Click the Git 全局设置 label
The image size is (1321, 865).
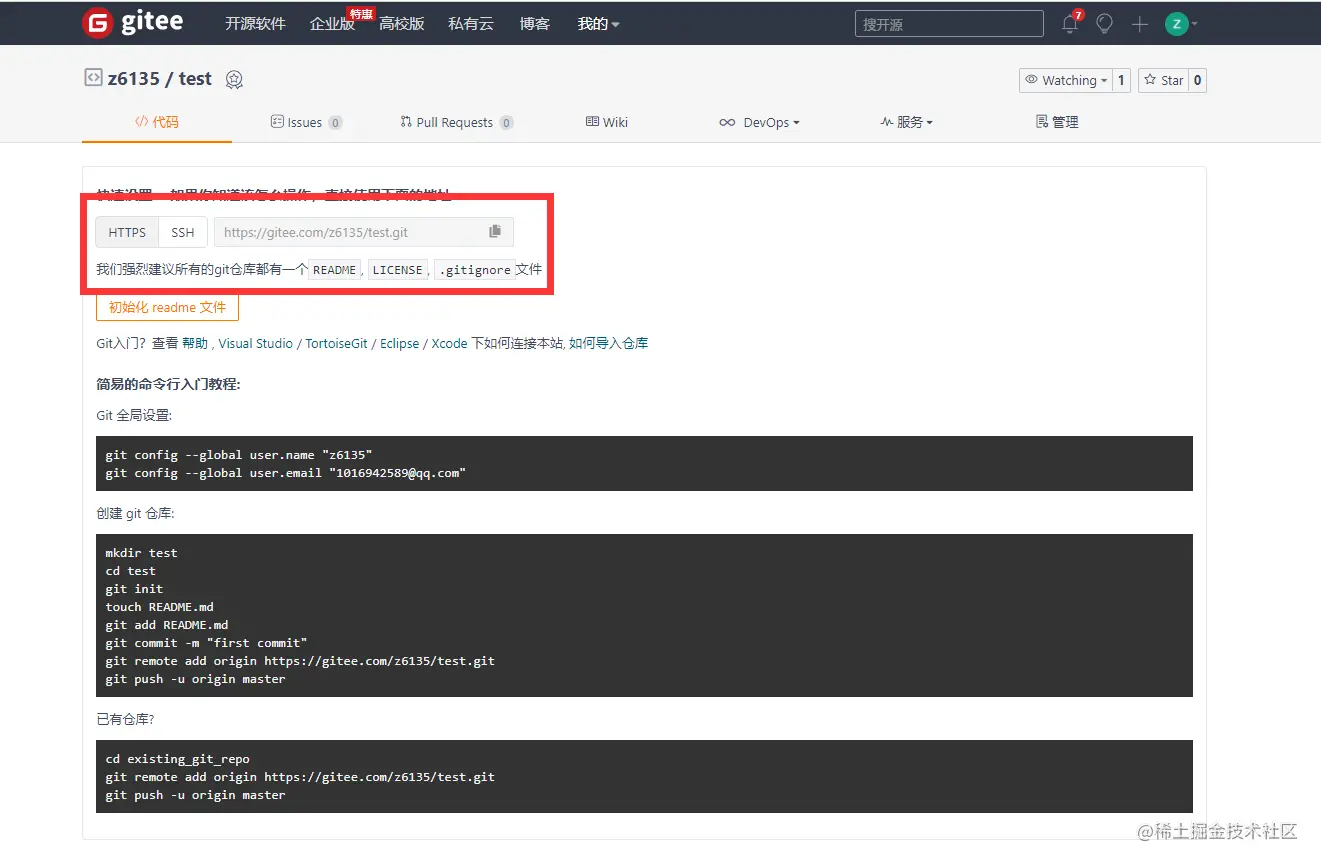(134, 415)
